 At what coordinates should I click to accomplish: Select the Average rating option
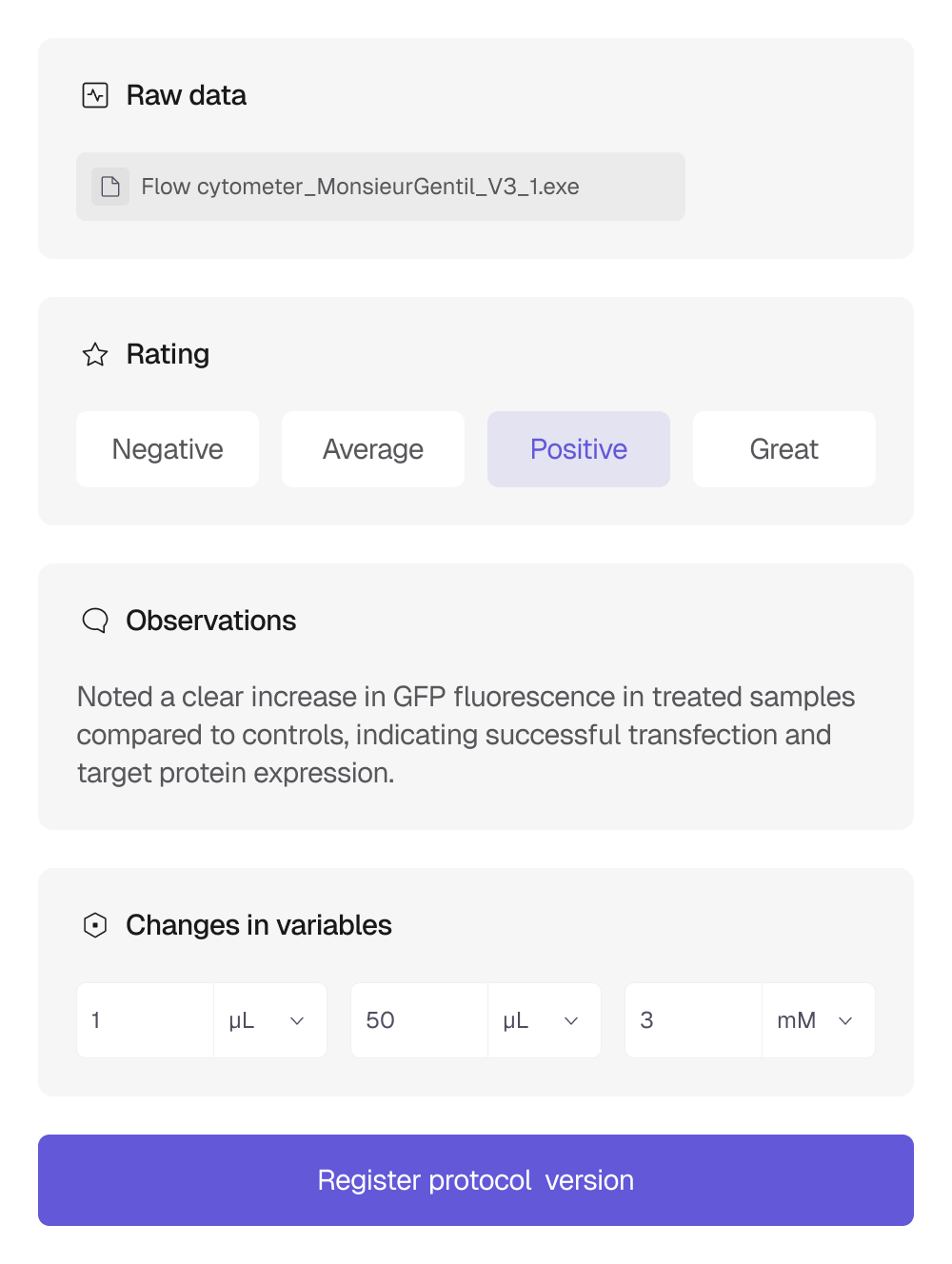(373, 449)
